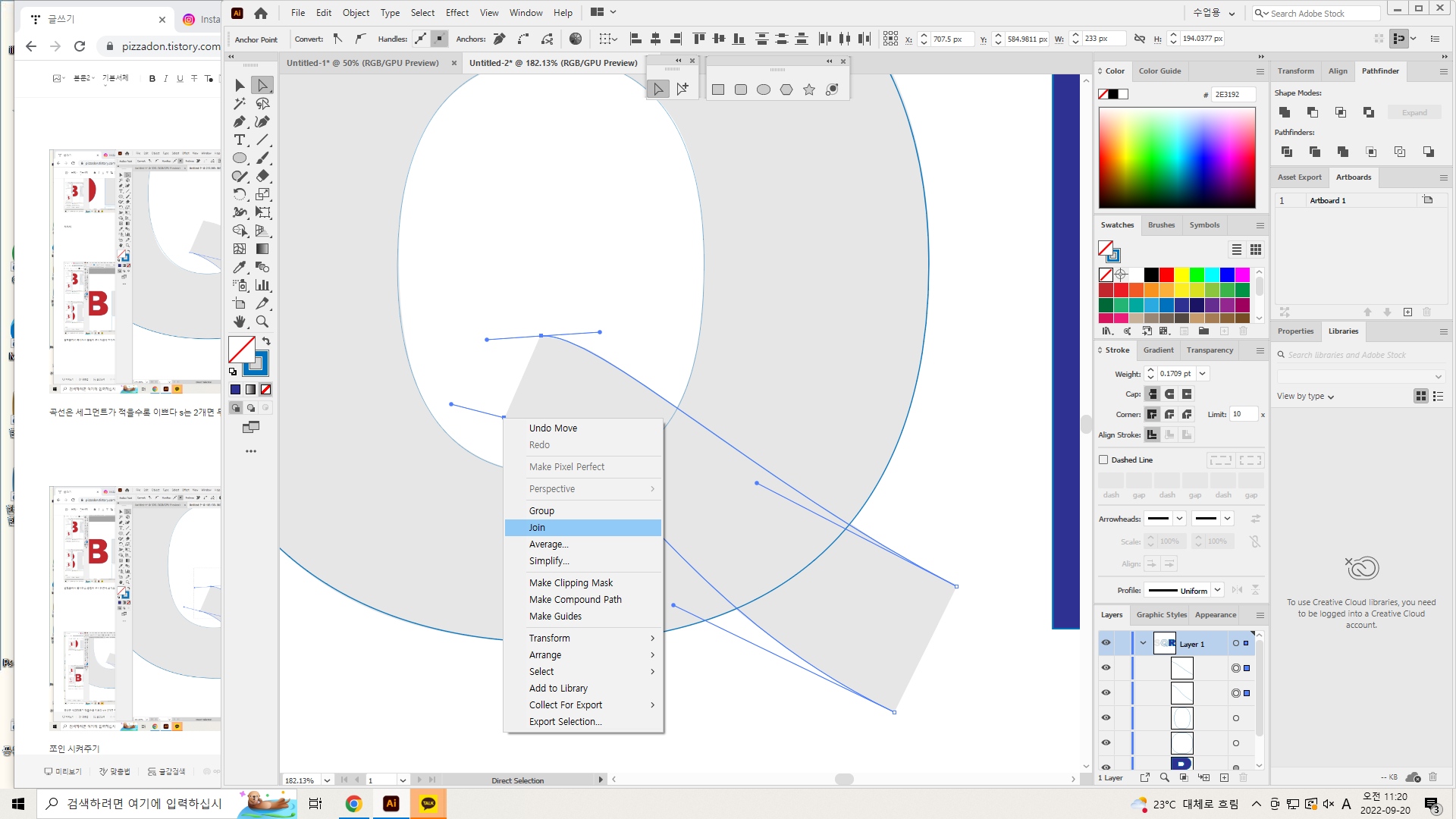Click Undo Move in context menu
The height and width of the screenshot is (819, 1456).
582,428
